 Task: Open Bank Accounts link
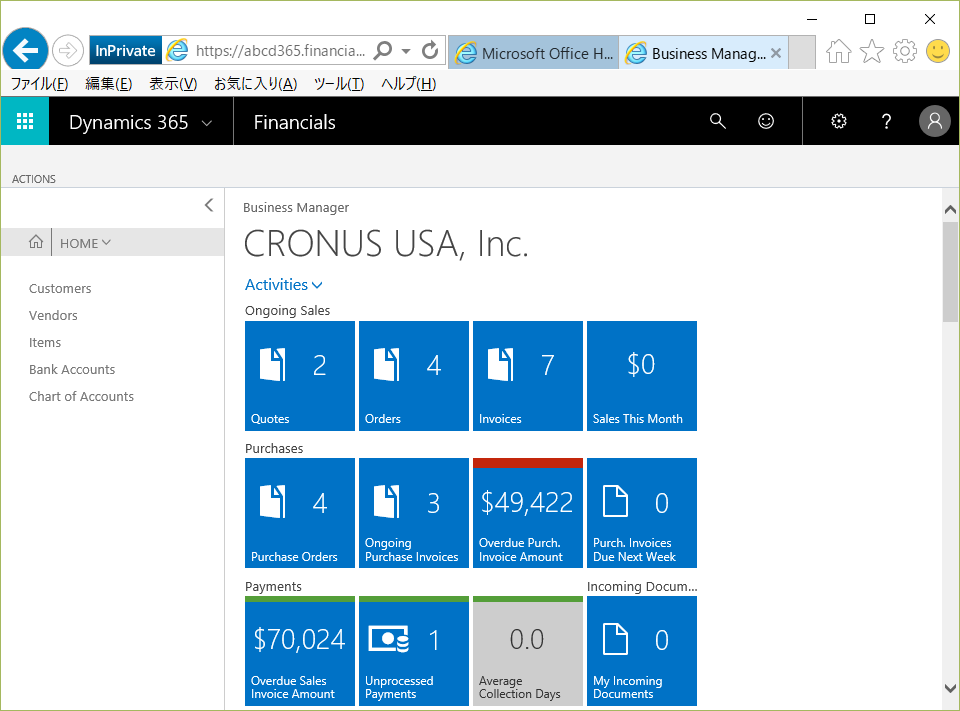click(72, 369)
